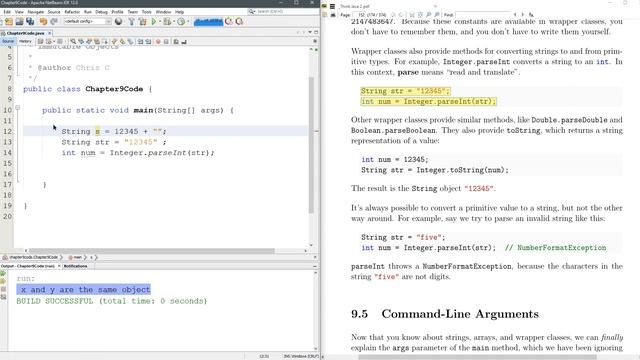The width and height of the screenshot is (640, 360).
Task: Click the editor vertical scrollbar
Action: [311, 145]
